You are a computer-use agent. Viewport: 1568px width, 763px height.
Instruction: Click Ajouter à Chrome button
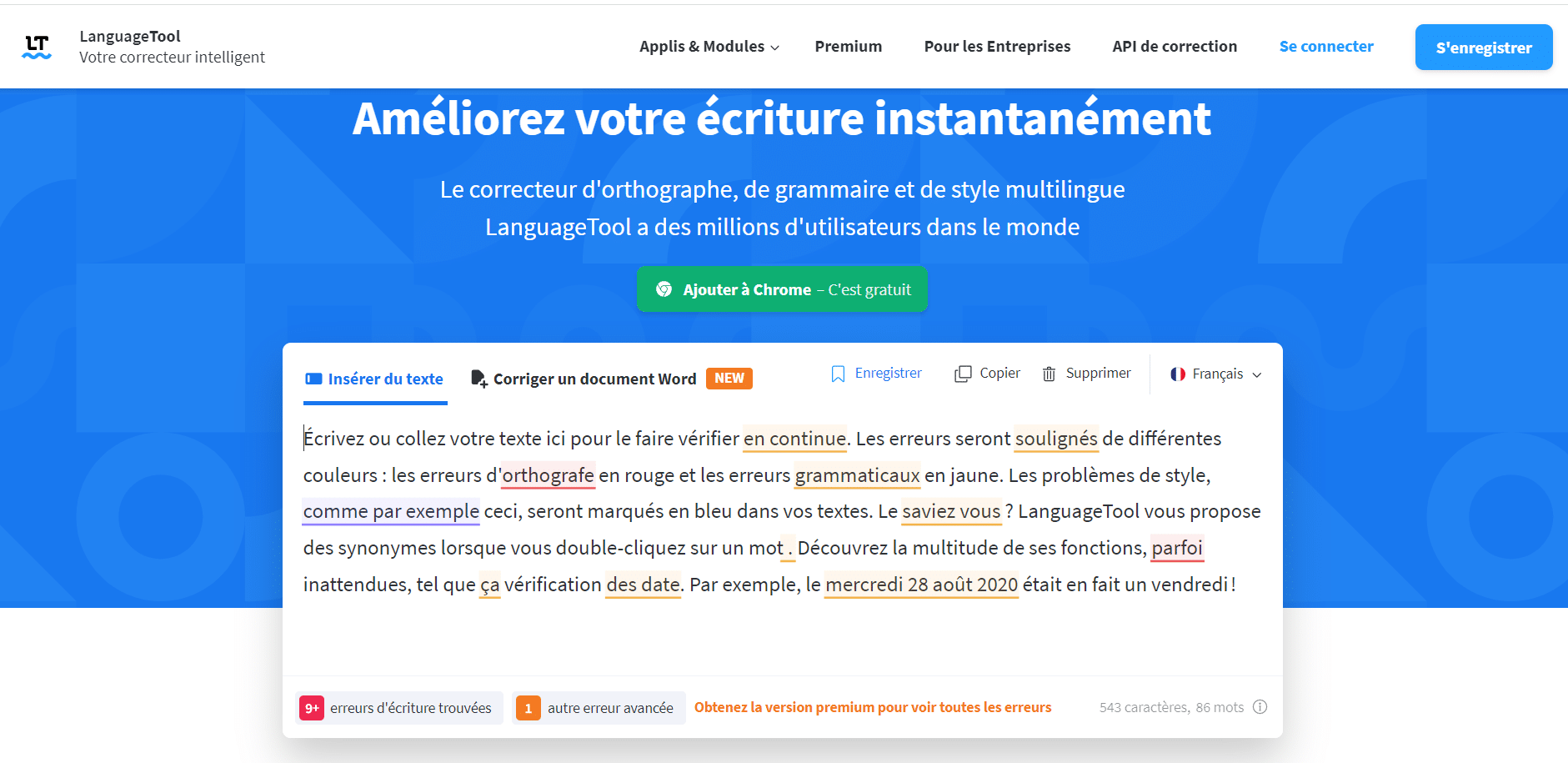click(x=782, y=289)
